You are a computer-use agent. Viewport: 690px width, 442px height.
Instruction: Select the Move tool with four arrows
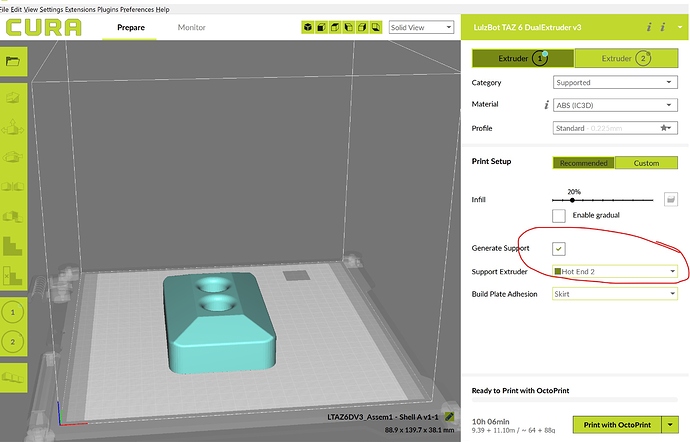tap(13, 128)
